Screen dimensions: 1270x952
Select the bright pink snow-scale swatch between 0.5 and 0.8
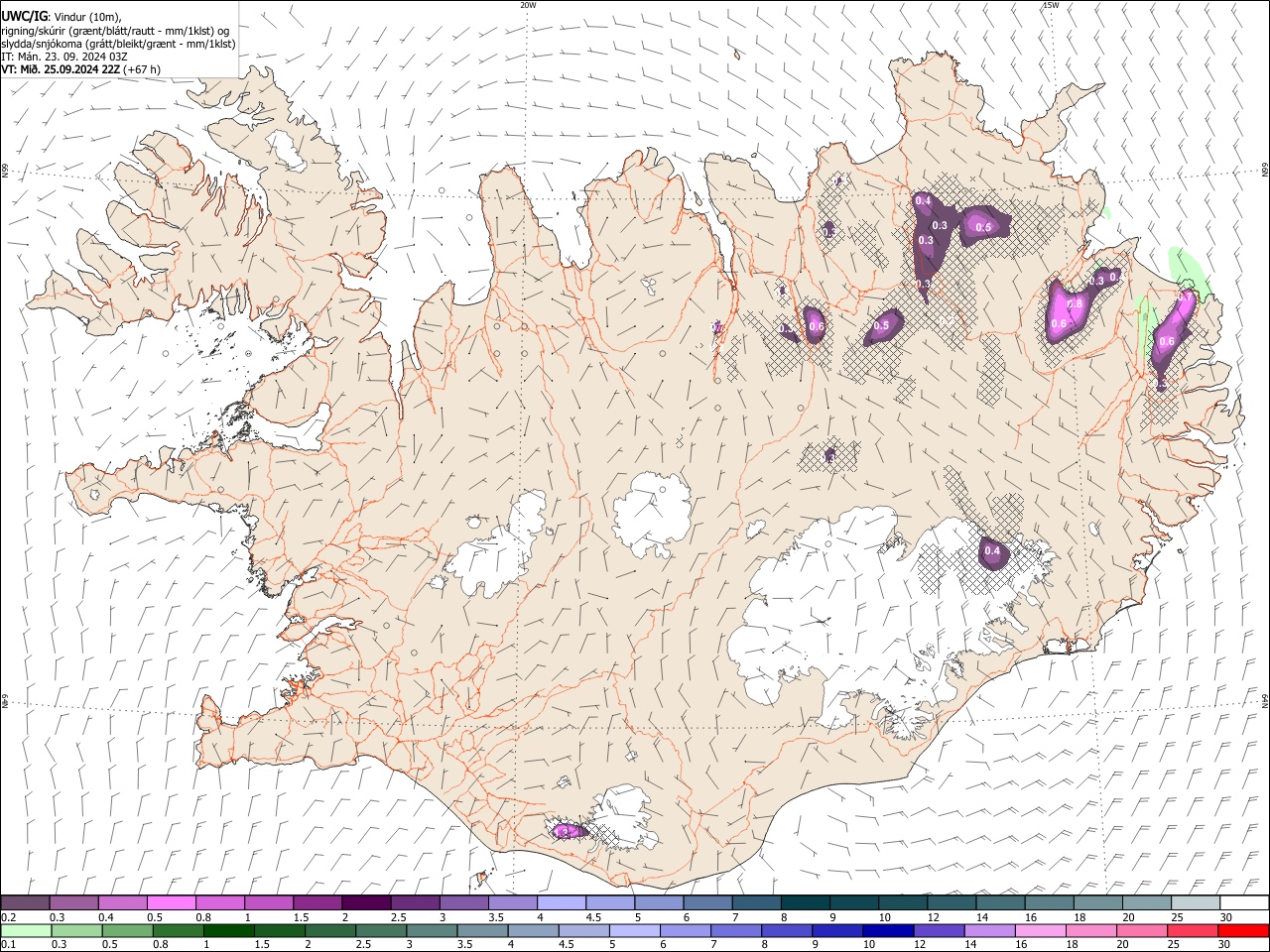click(x=171, y=903)
